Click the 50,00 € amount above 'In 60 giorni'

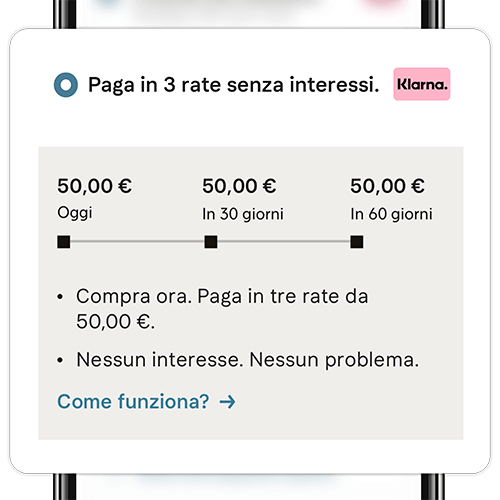[387, 186]
